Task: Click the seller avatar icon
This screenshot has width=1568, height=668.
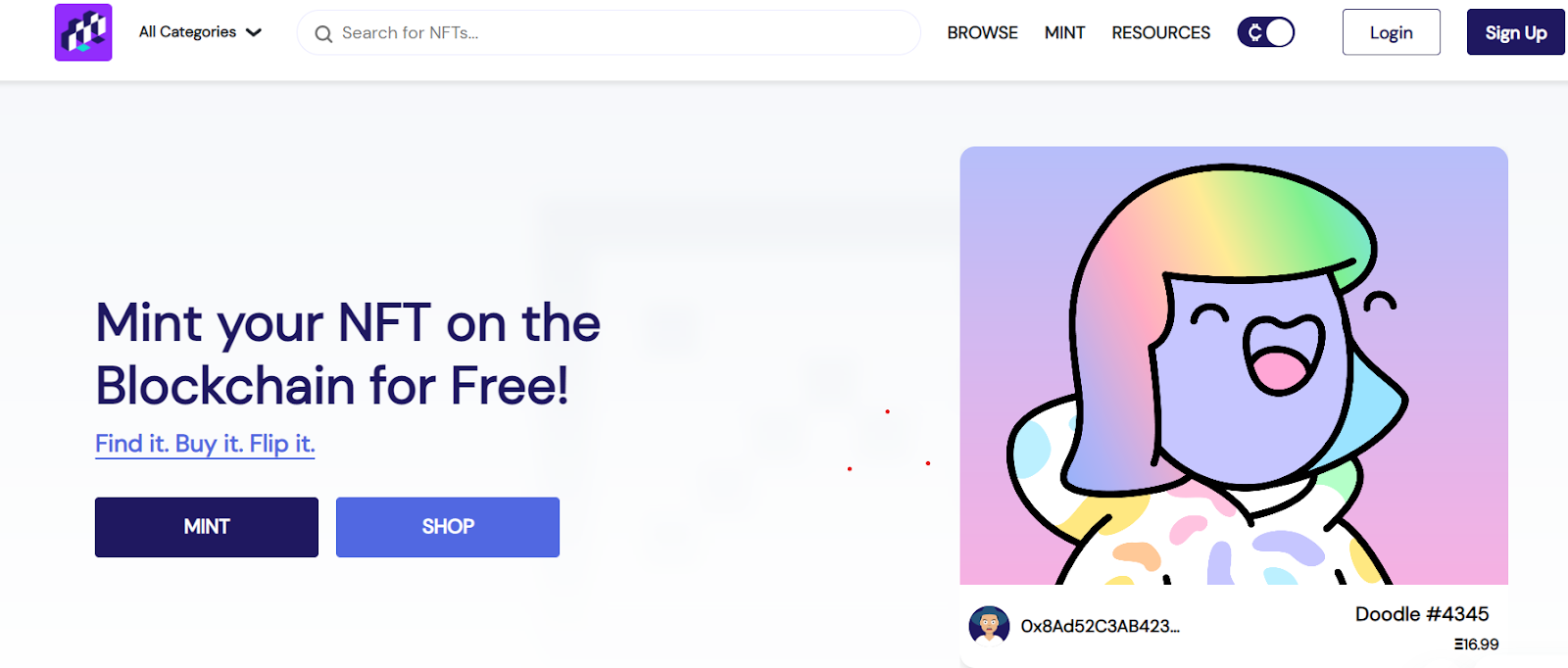Action: coord(989,625)
